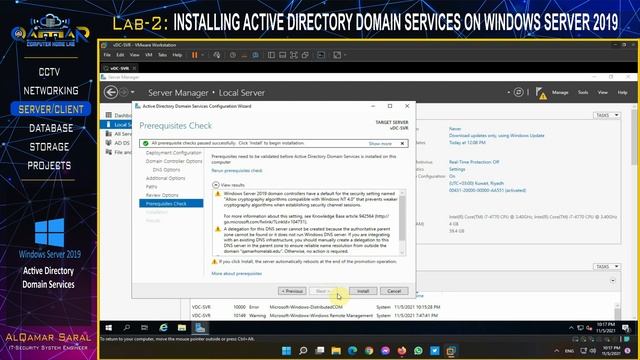Click Download updates only Windows Update link
This screenshot has width=640, height=360.
[496, 136]
